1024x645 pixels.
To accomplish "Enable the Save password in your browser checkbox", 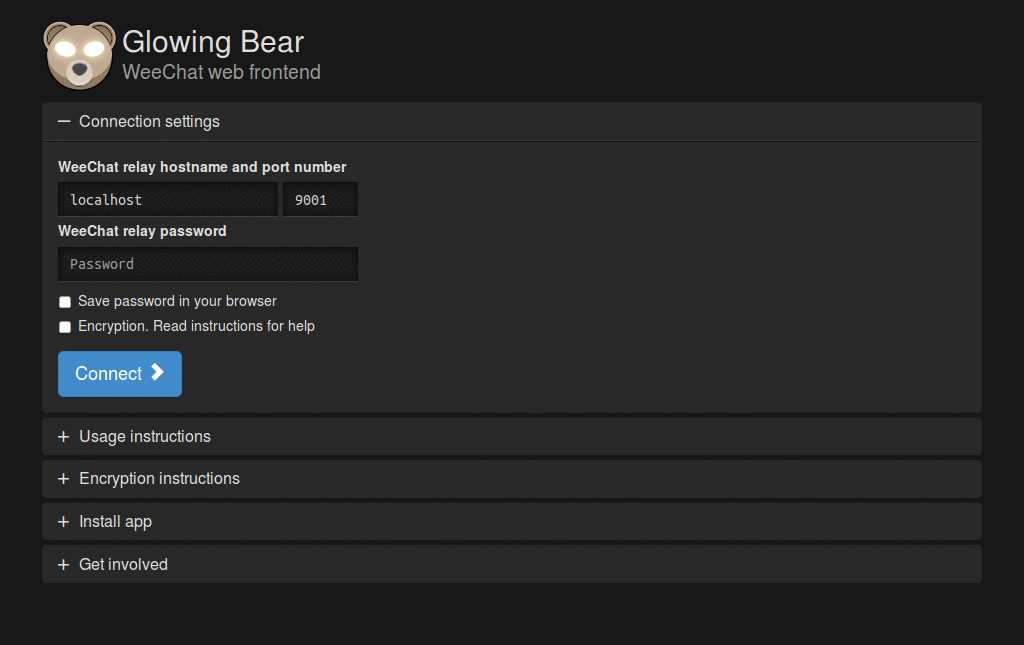I will tap(64, 301).
